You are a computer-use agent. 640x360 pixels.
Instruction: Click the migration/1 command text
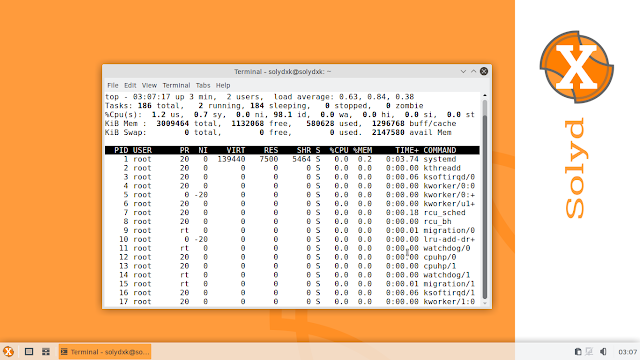coord(449,284)
